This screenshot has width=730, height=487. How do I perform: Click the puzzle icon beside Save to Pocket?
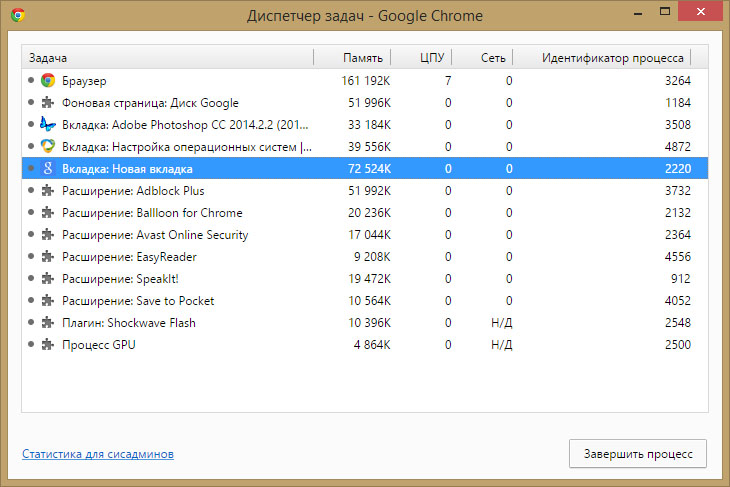coord(47,300)
